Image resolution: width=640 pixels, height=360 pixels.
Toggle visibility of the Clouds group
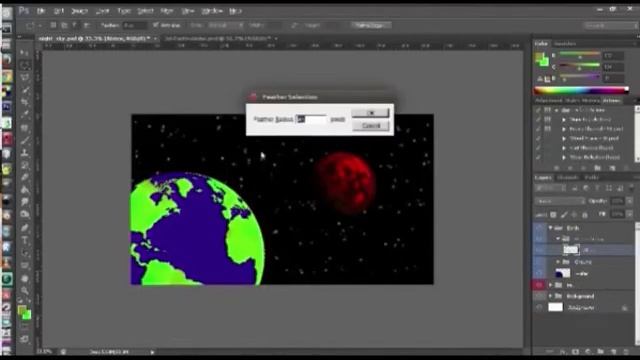tap(539, 262)
